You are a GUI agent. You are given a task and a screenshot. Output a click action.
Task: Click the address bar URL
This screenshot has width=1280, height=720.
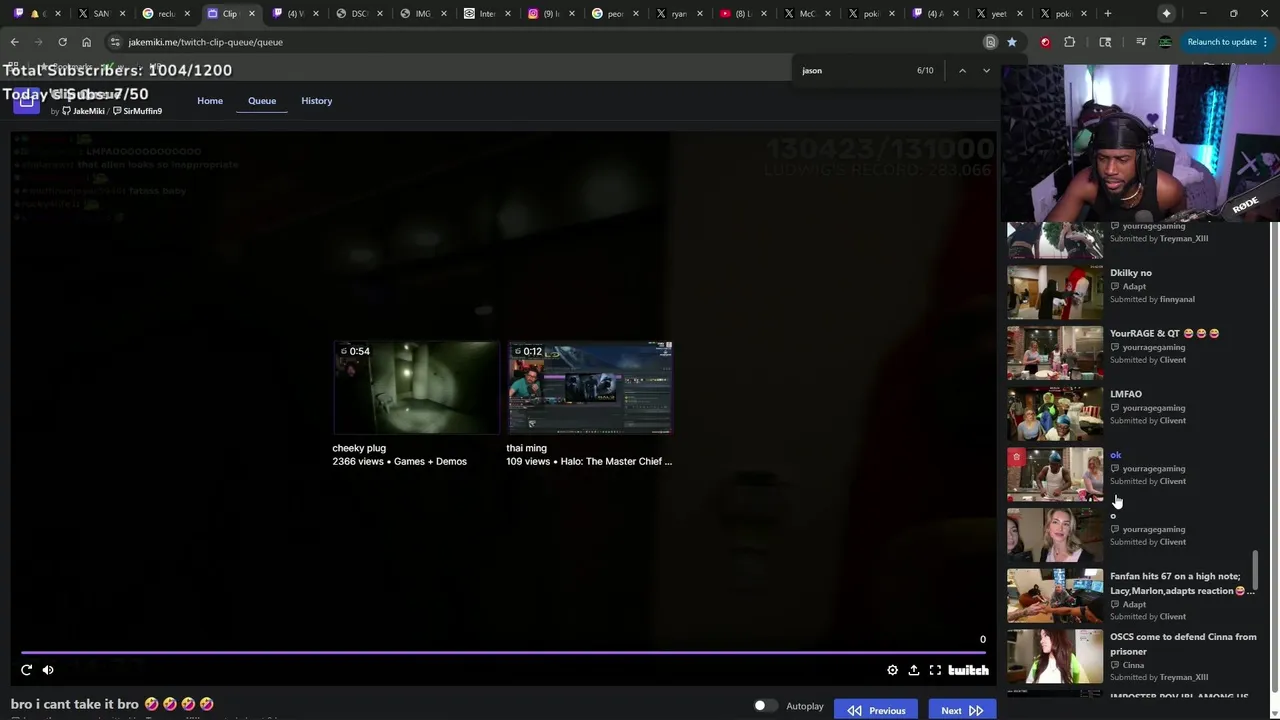coord(205,42)
